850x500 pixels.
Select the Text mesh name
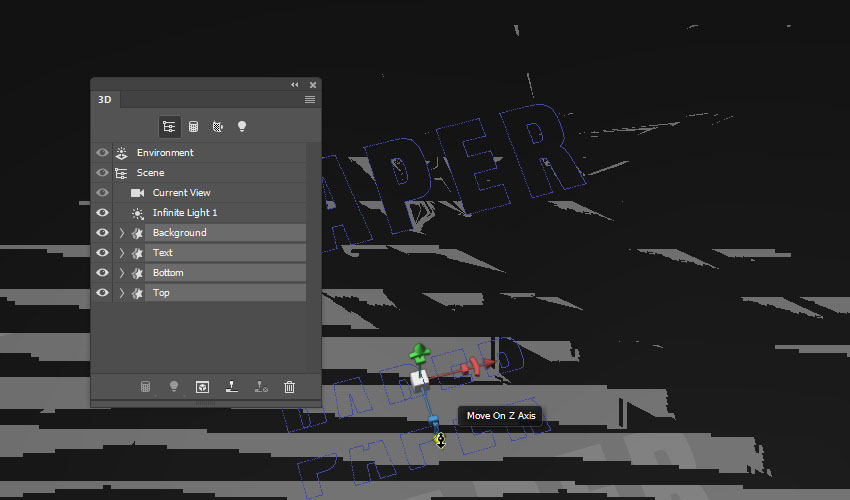click(163, 253)
